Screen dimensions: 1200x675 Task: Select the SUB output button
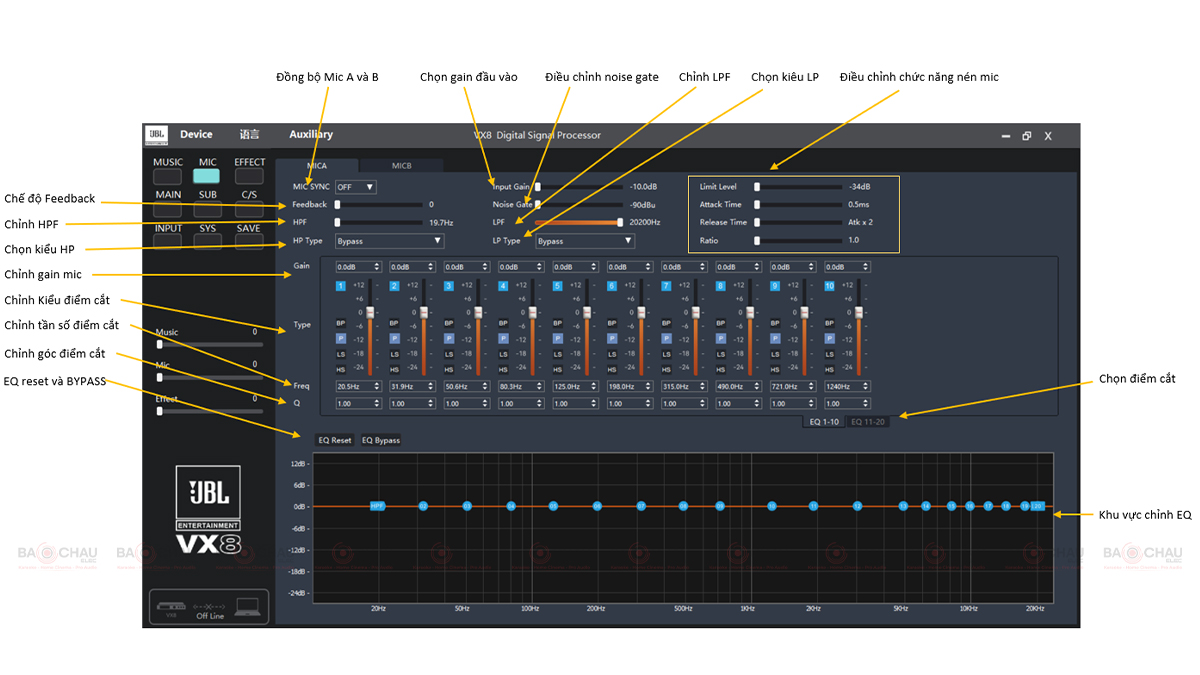pyautogui.click(x=208, y=209)
